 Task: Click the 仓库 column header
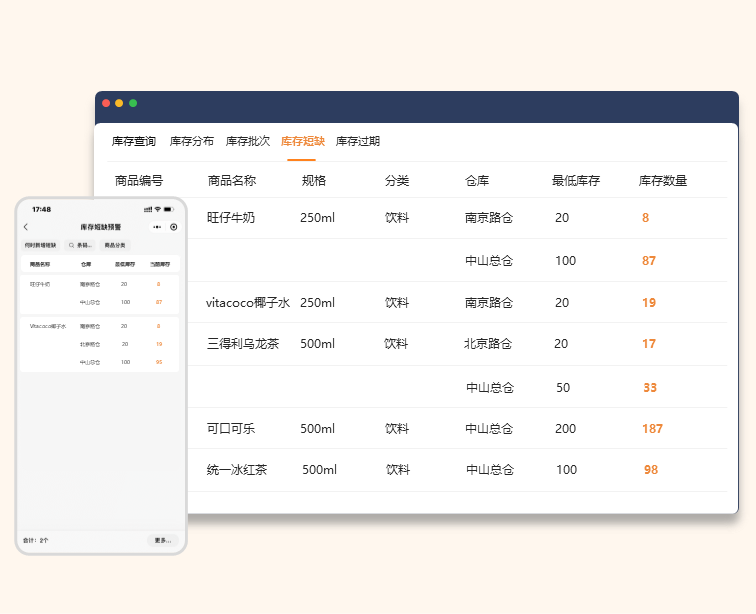(x=477, y=181)
